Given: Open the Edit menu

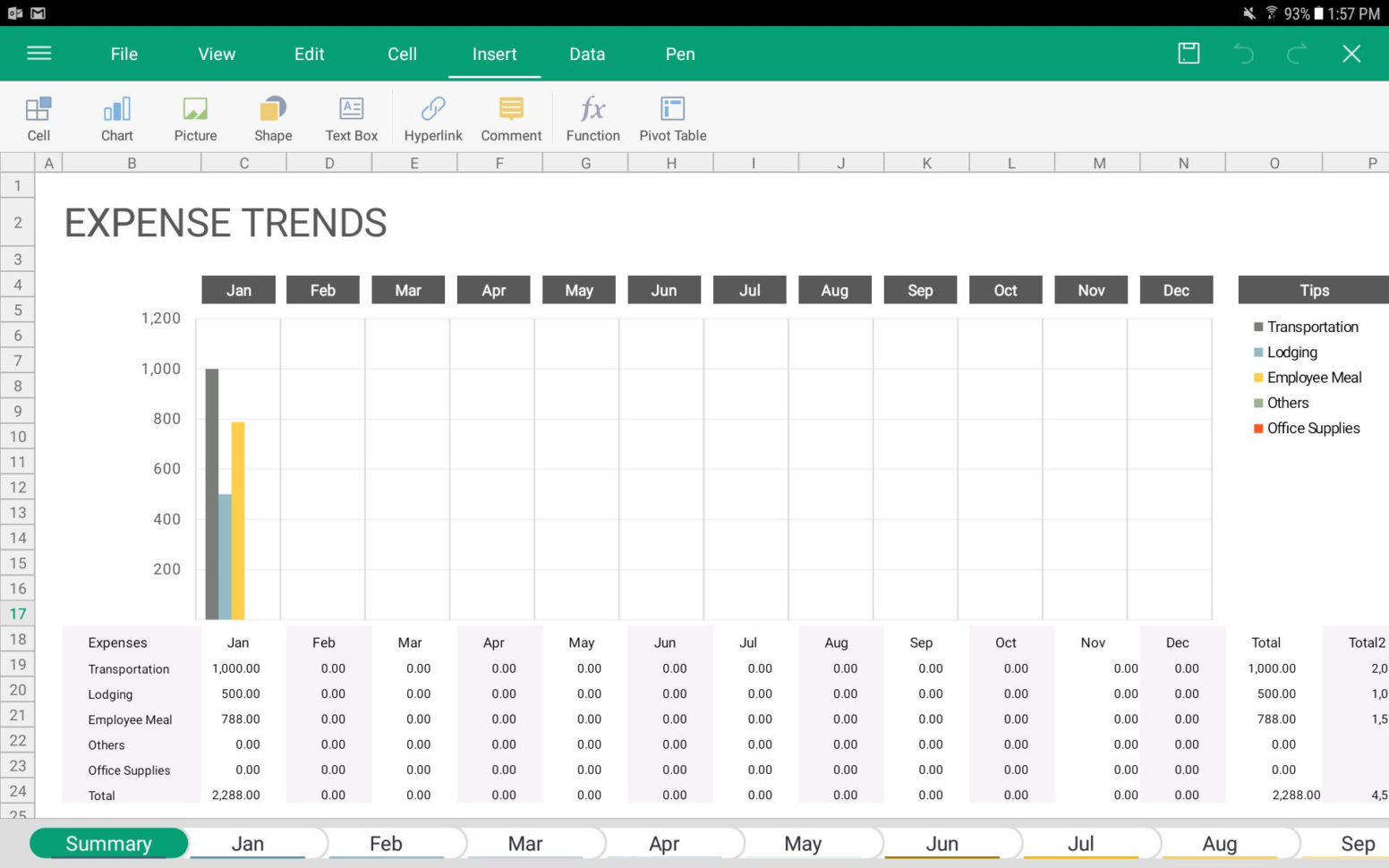Looking at the screenshot, I should pyautogui.click(x=309, y=54).
